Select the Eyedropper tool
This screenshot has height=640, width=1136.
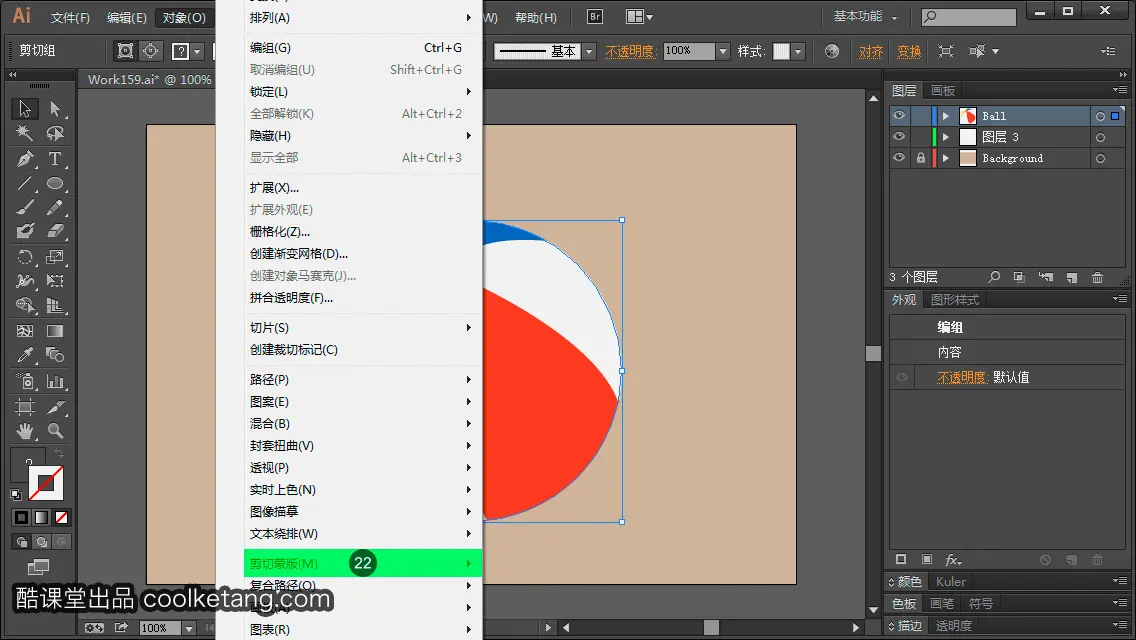[25, 355]
